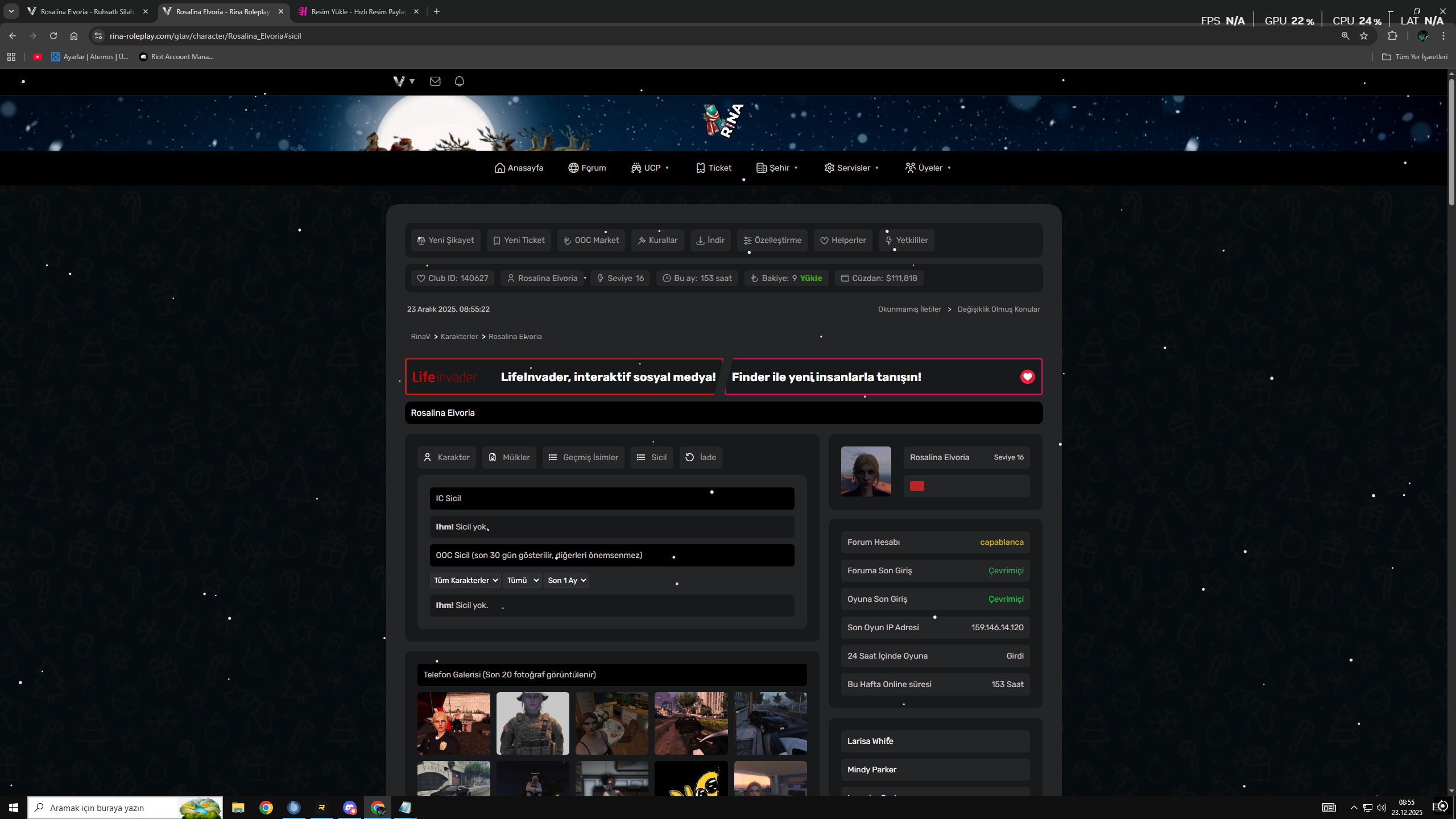Click the Cüzdan: $111,818 wallet badge
The image size is (1456, 819).
point(879,278)
